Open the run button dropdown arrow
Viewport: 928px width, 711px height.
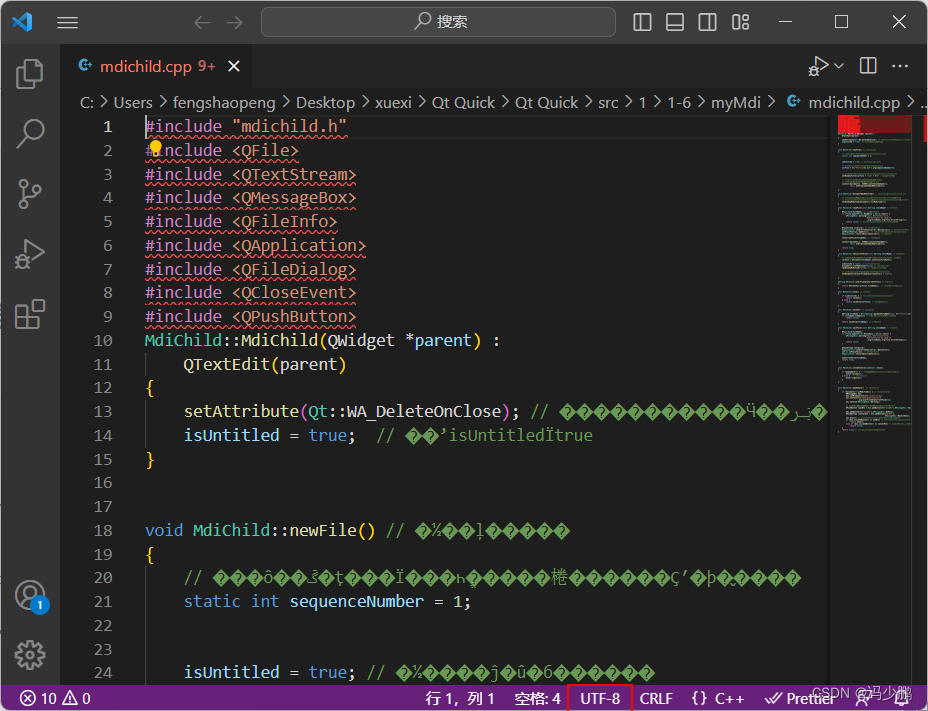(839, 66)
